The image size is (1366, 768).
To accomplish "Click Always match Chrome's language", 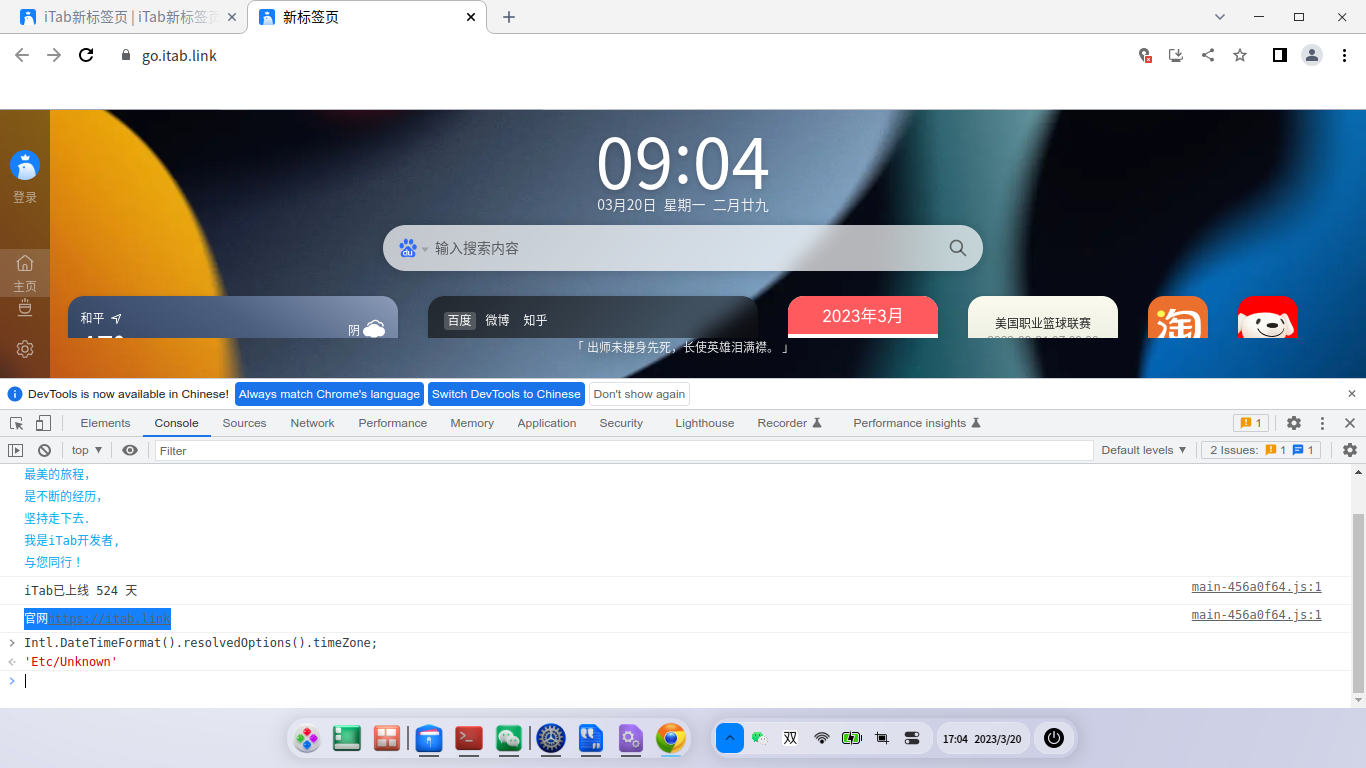I will (x=329, y=394).
